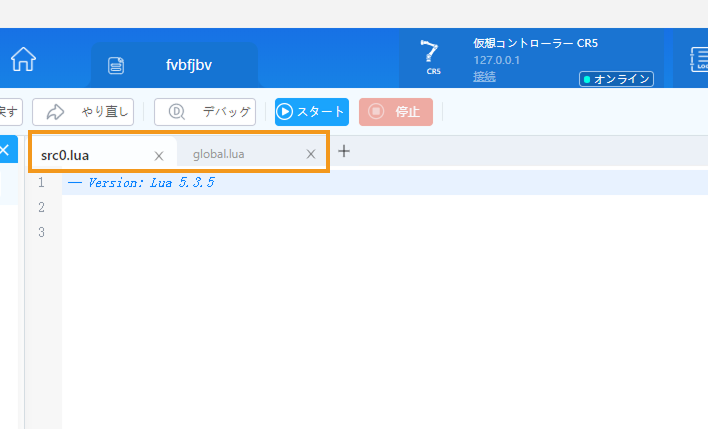Screen dimensions: 713x429
Task: Open the fvbfjbv project tab
Action: pos(175,65)
